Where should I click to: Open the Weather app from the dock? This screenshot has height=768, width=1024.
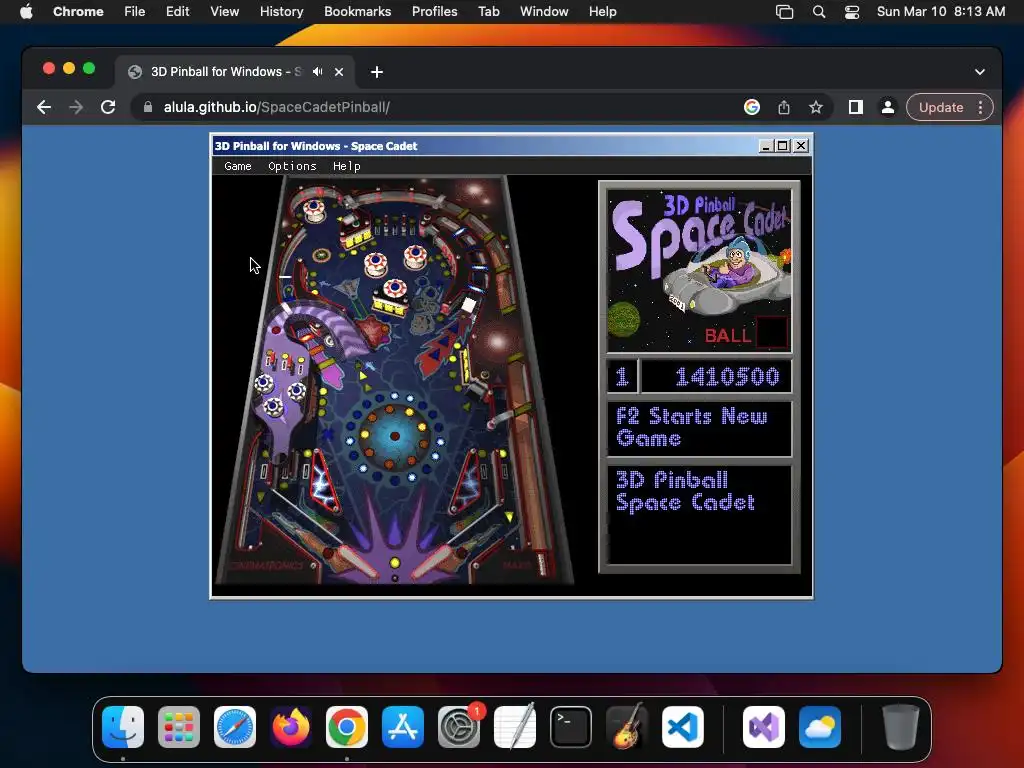[820, 727]
